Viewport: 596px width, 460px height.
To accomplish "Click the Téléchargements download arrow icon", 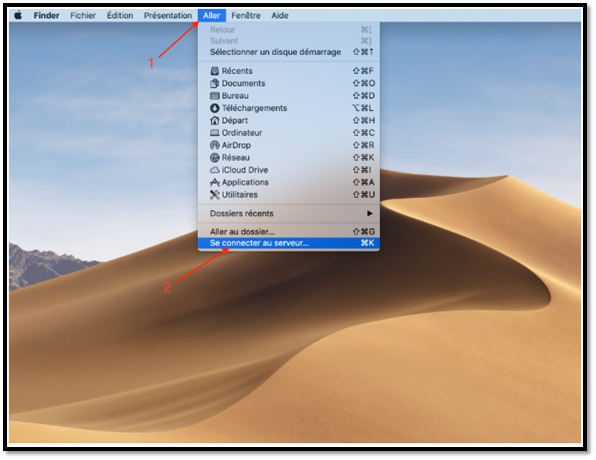I will (x=215, y=108).
